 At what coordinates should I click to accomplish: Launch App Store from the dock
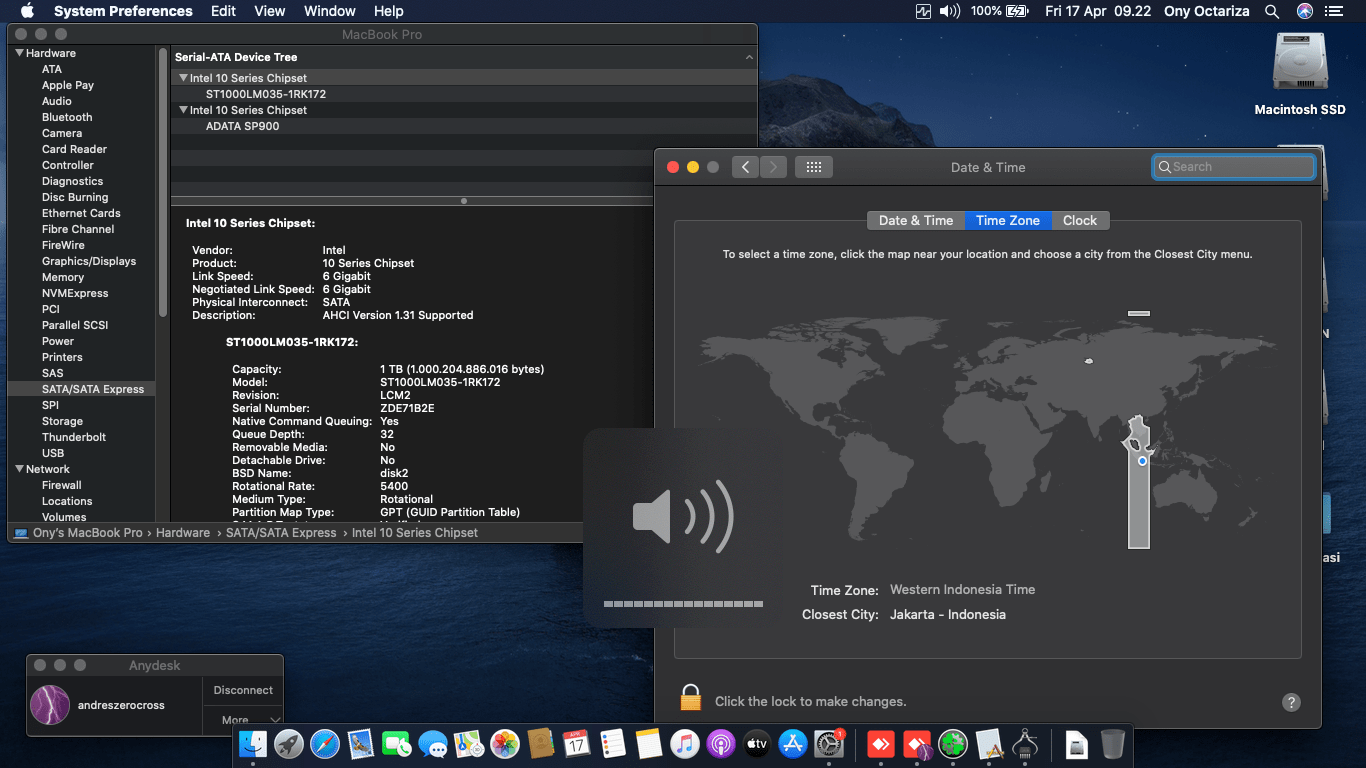point(792,744)
